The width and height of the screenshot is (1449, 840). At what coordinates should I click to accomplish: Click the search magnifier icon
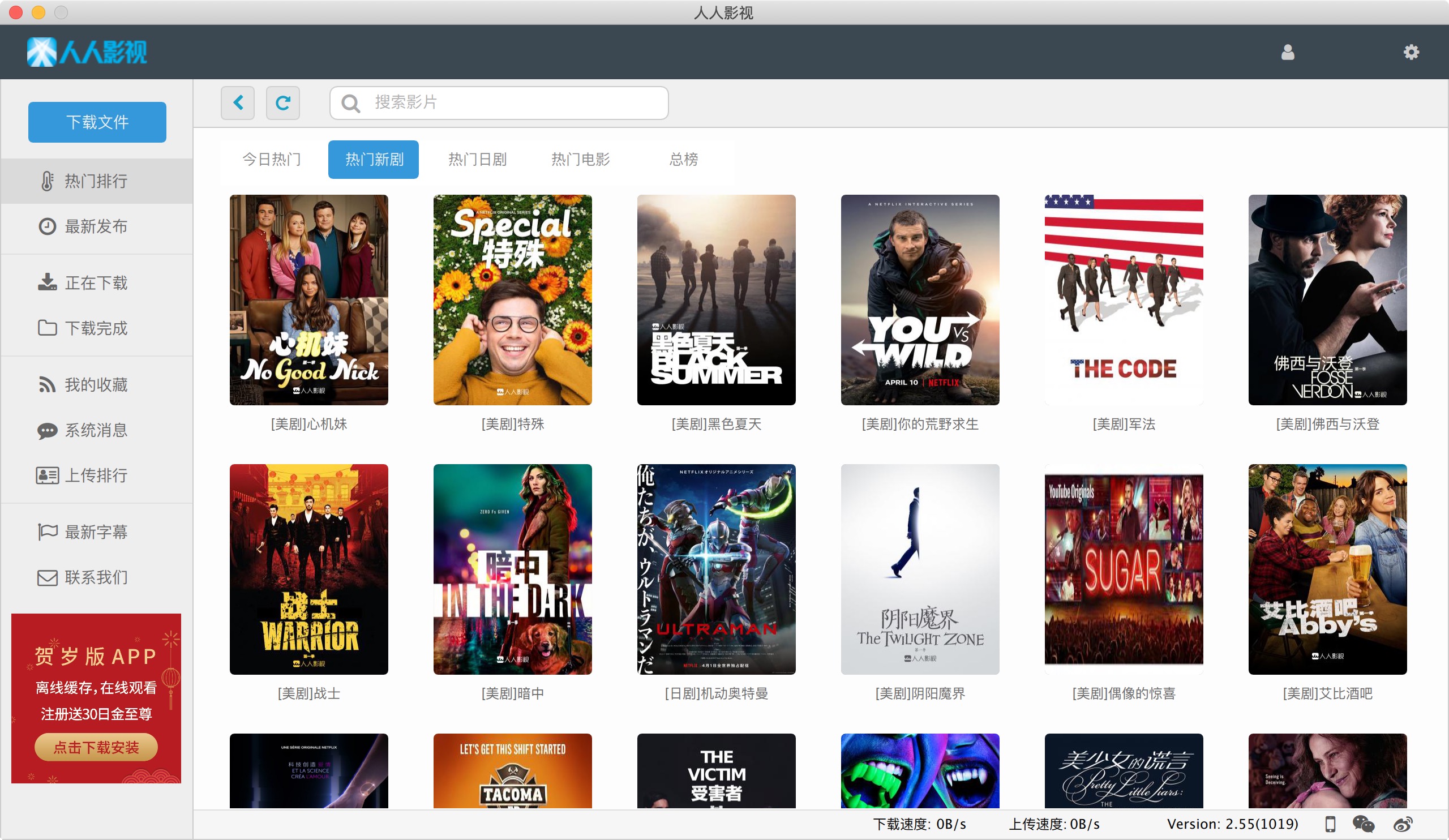coord(350,104)
